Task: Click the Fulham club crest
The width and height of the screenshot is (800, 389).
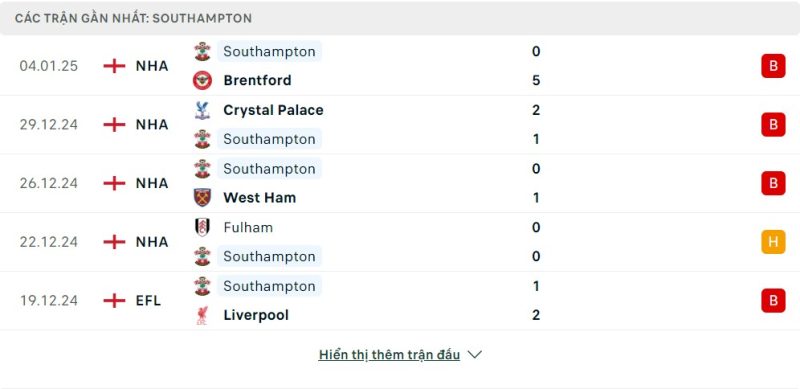Action: coord(202,227)
